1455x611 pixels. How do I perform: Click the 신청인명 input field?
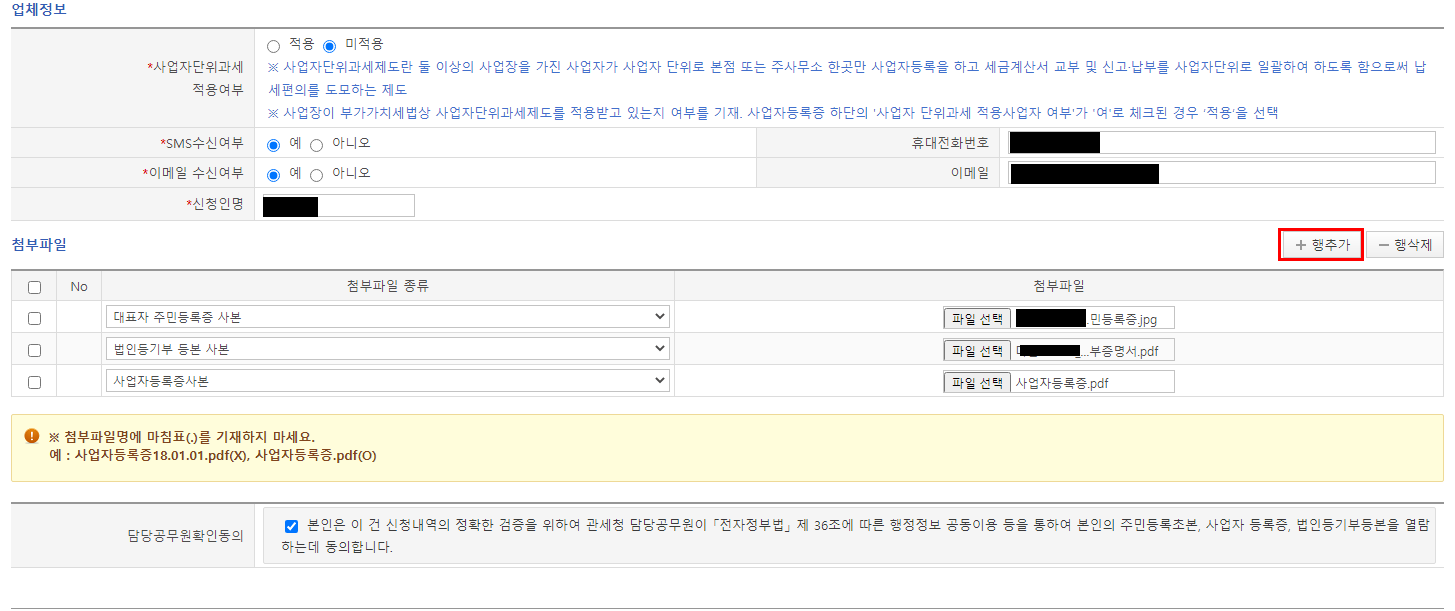pyautogui.click(x=338, y=206)
